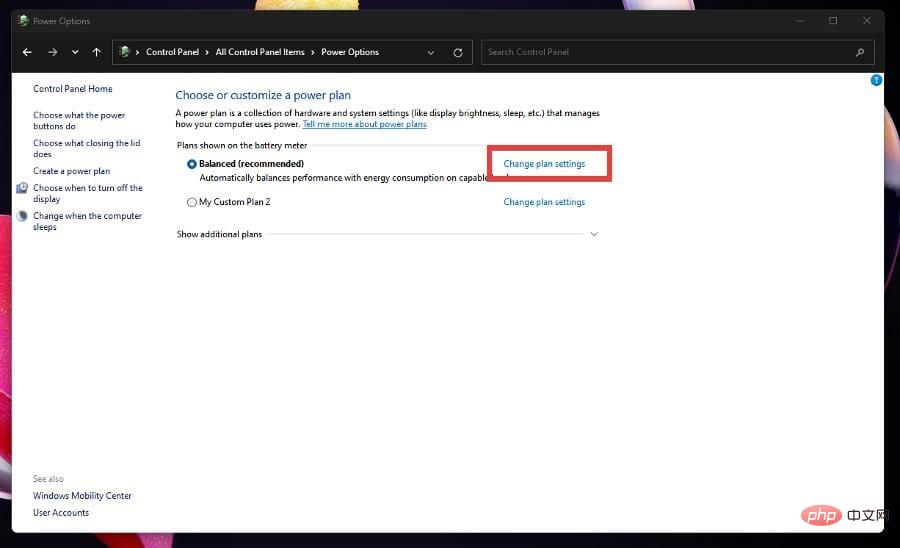
Task: Click the monitor icon beside turn off display
Action: point(22,188)
